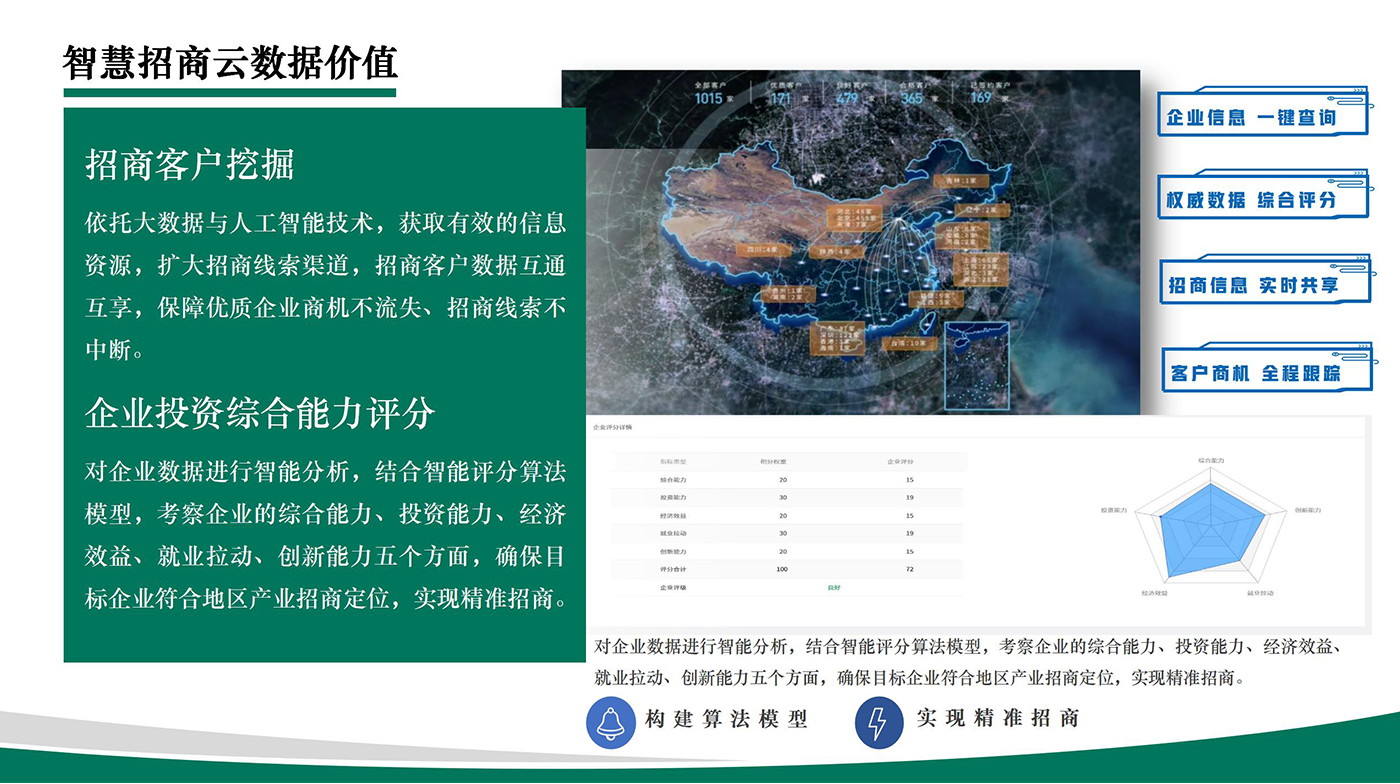
Task: Open the 招商信息 实时共享 banner
Action: pyautogui.click(x=1253, y=285)
